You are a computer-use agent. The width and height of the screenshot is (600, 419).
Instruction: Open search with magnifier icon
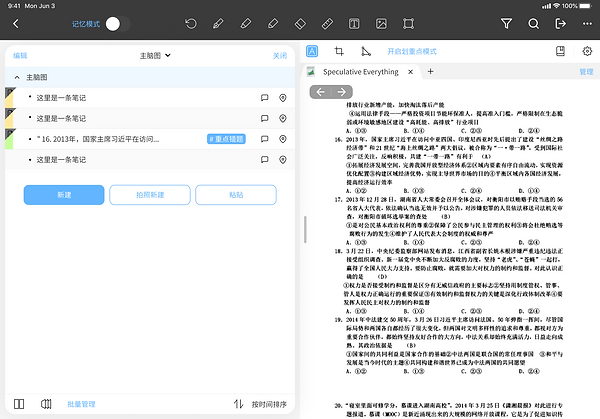click(x=533, y=24)
